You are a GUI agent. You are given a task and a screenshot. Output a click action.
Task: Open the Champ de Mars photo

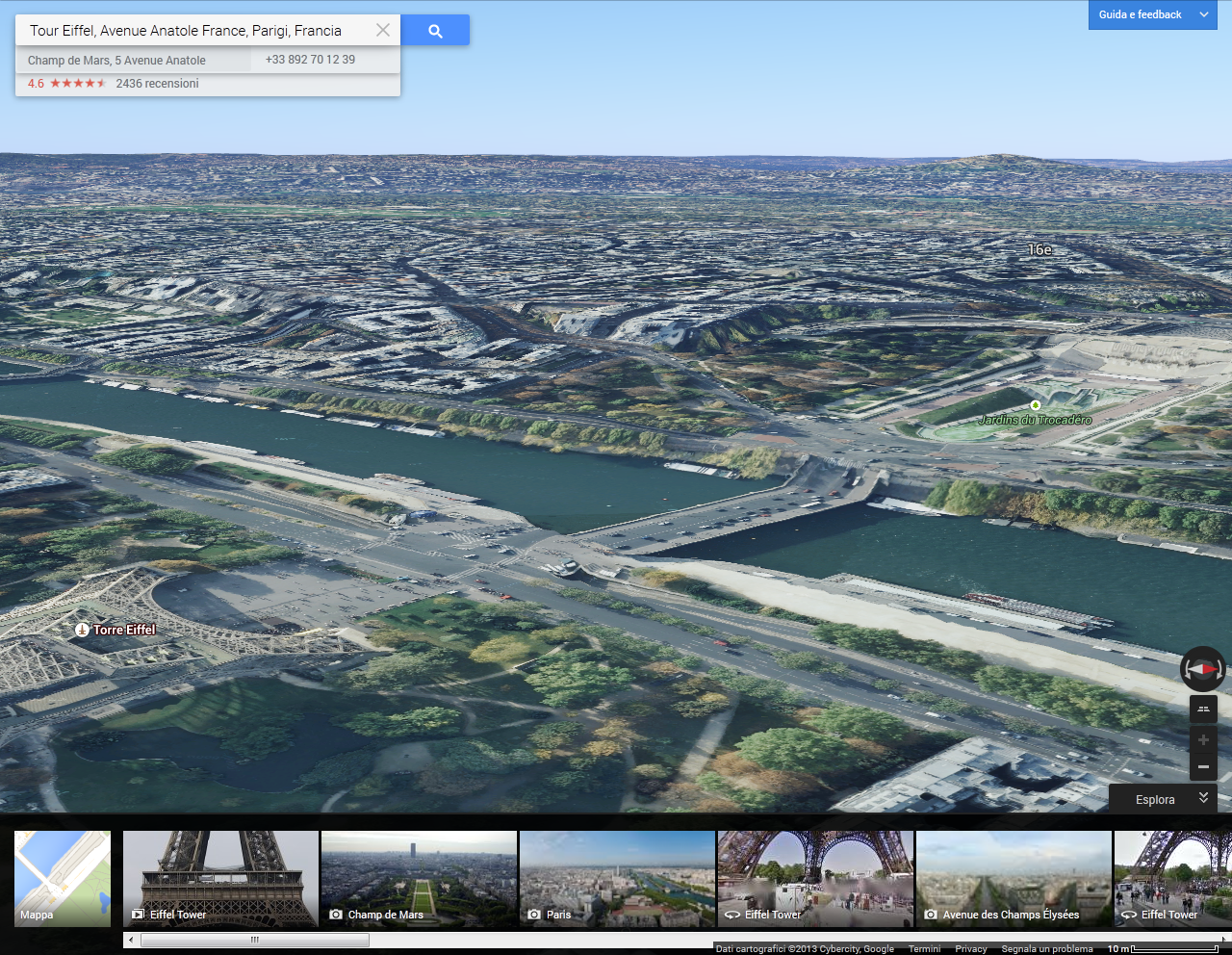tap(419, 878)
